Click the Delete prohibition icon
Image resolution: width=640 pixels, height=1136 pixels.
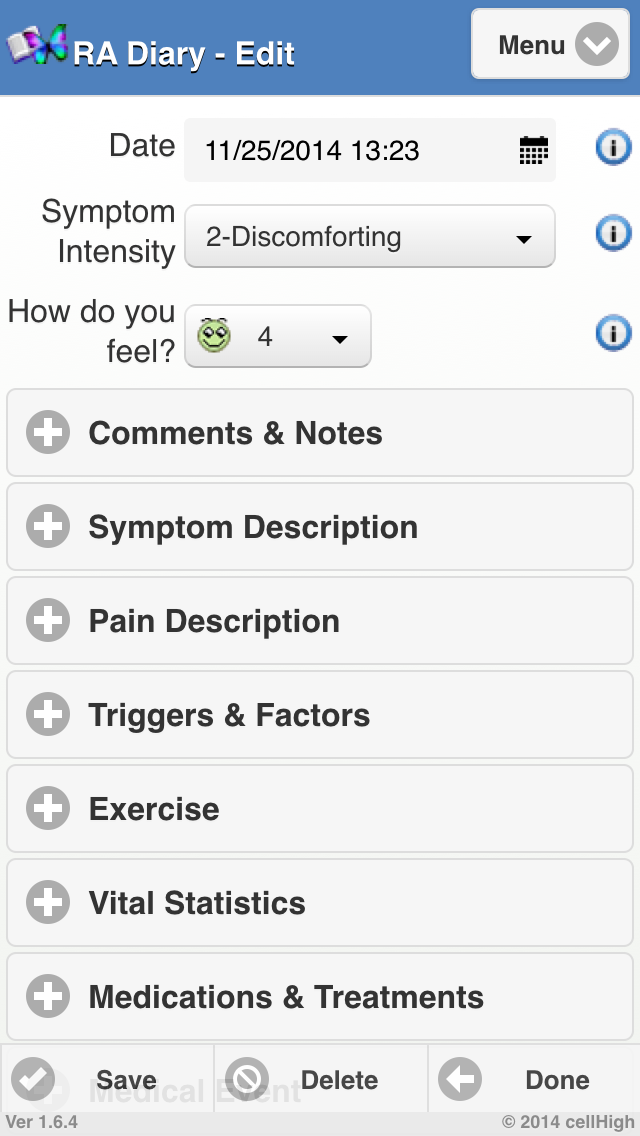coord(246,1079)
